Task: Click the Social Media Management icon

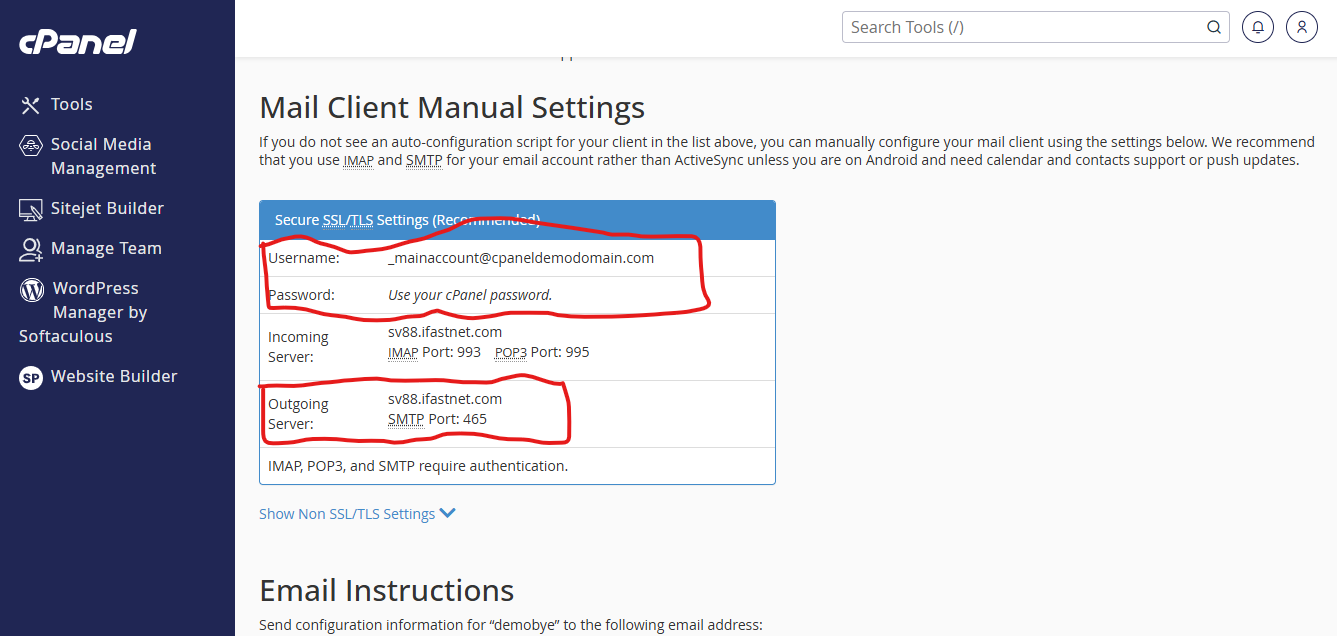Action: 31,146
